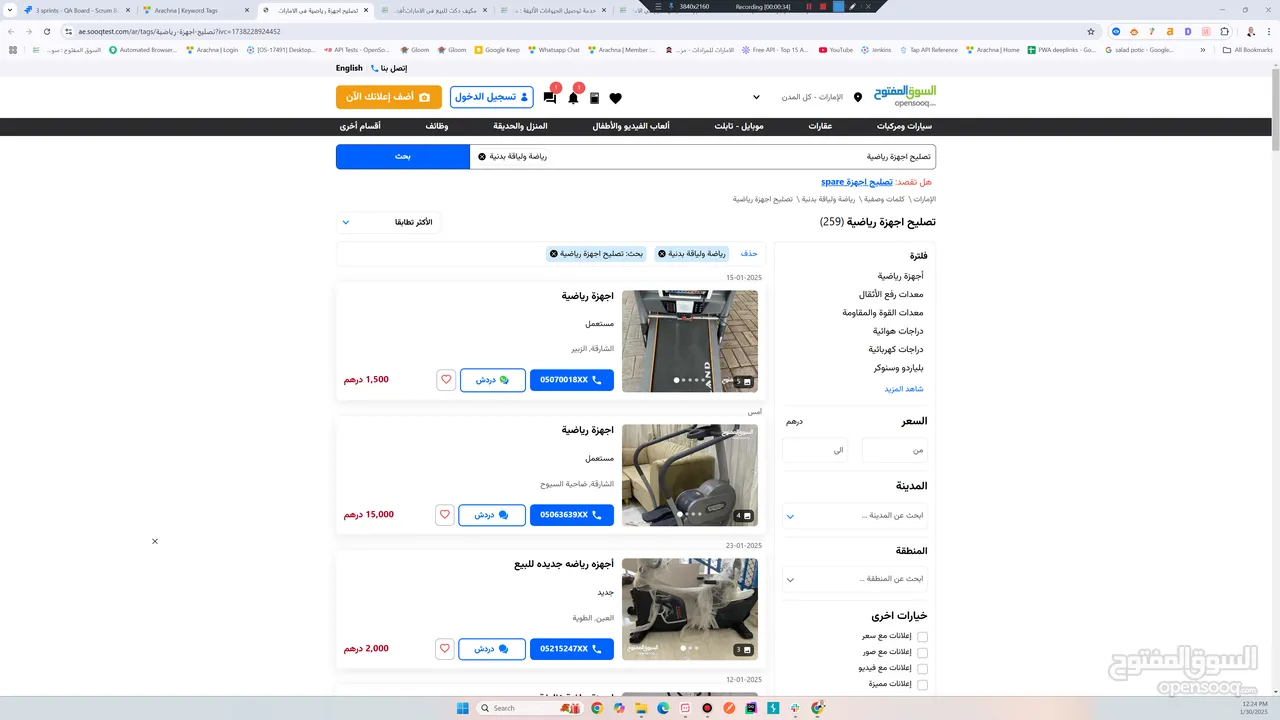Open 'أقسام أخرى' menu
The image size is (1280, 720).
coord(360,127)
